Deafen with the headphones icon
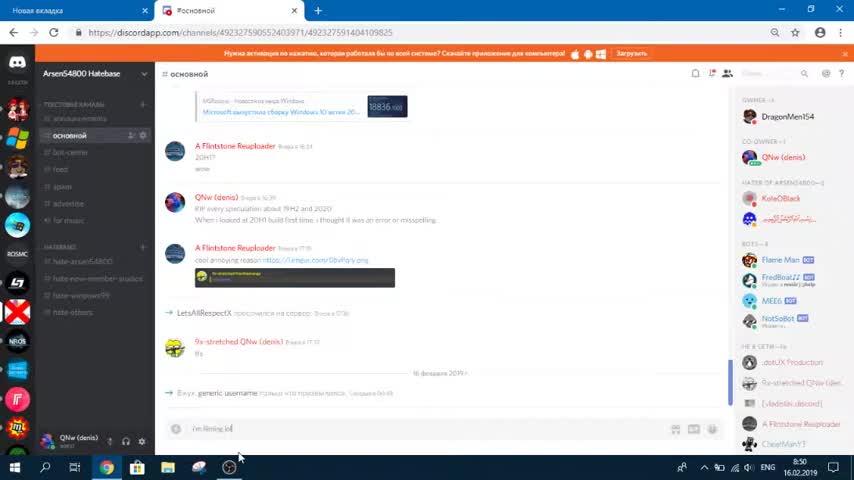This screenshot has height=480, width=854. pyautogui.click(x=126, y=441)
